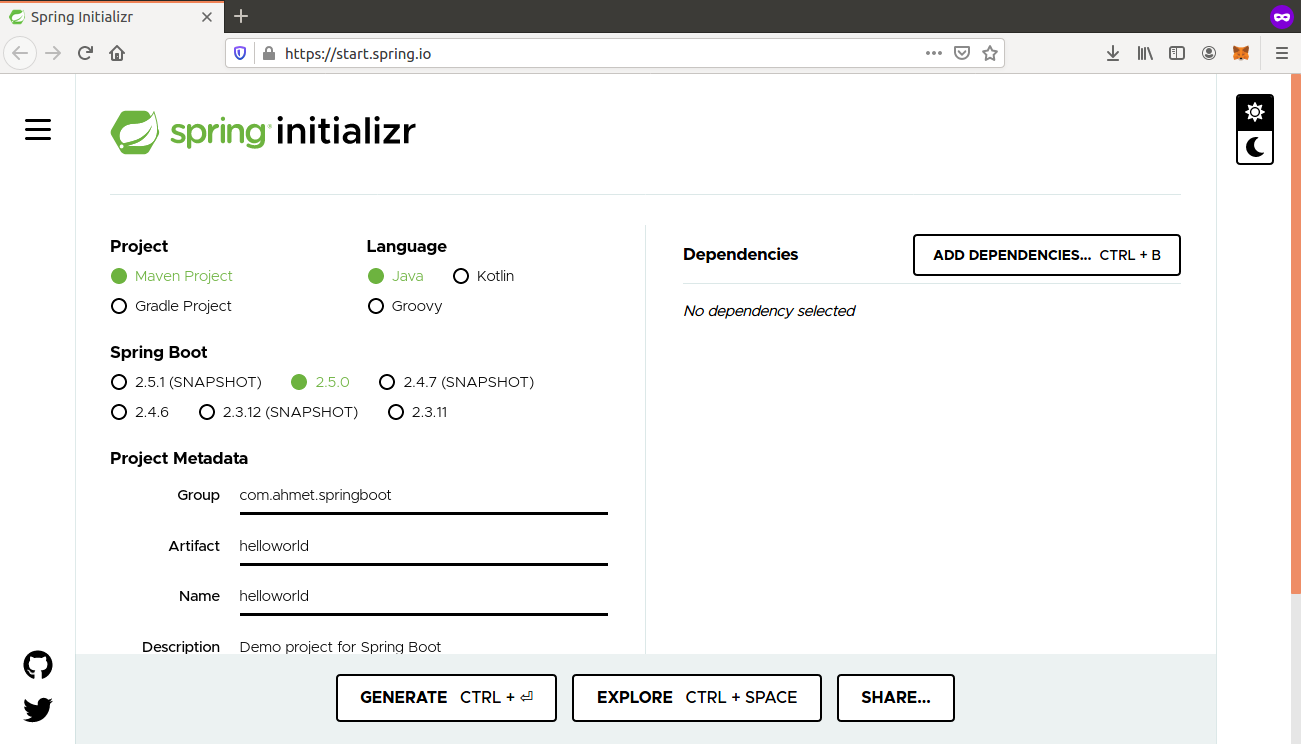Image resolution: width=1301 pixels, height=744 pixels.
Task: Open tracking protection shield icon
Action: (240, 53)
